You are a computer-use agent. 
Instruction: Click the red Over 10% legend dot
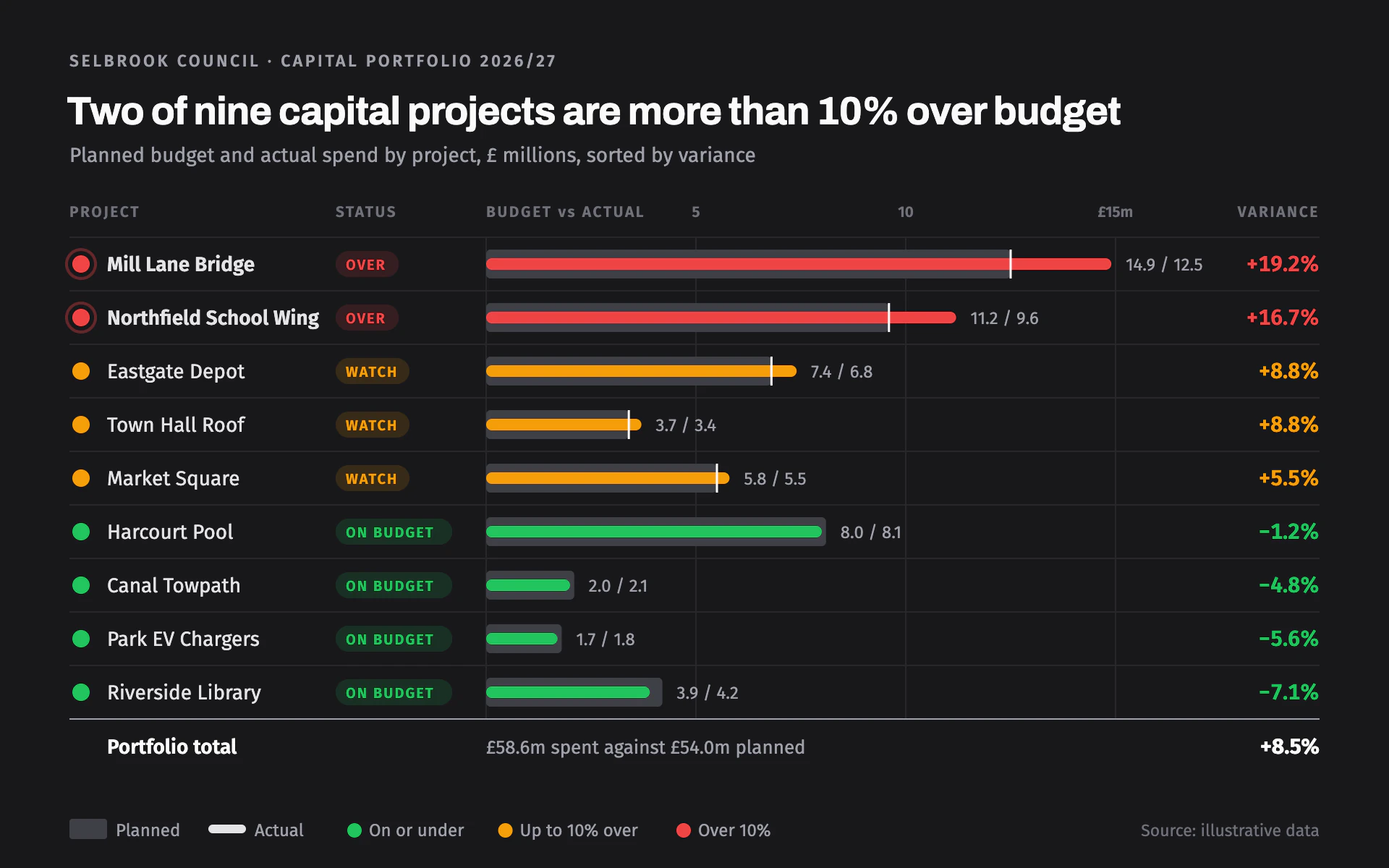point(683,830)
